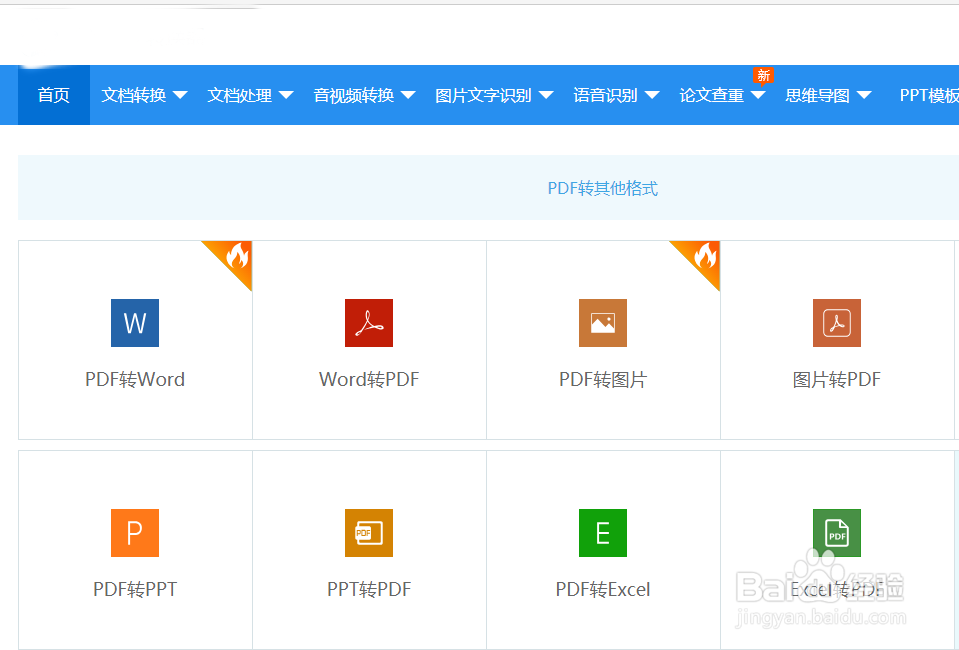Screen dimensions: 959x650
Task: Click the picture icon for PDF转图片
Action: pos(603,323)
